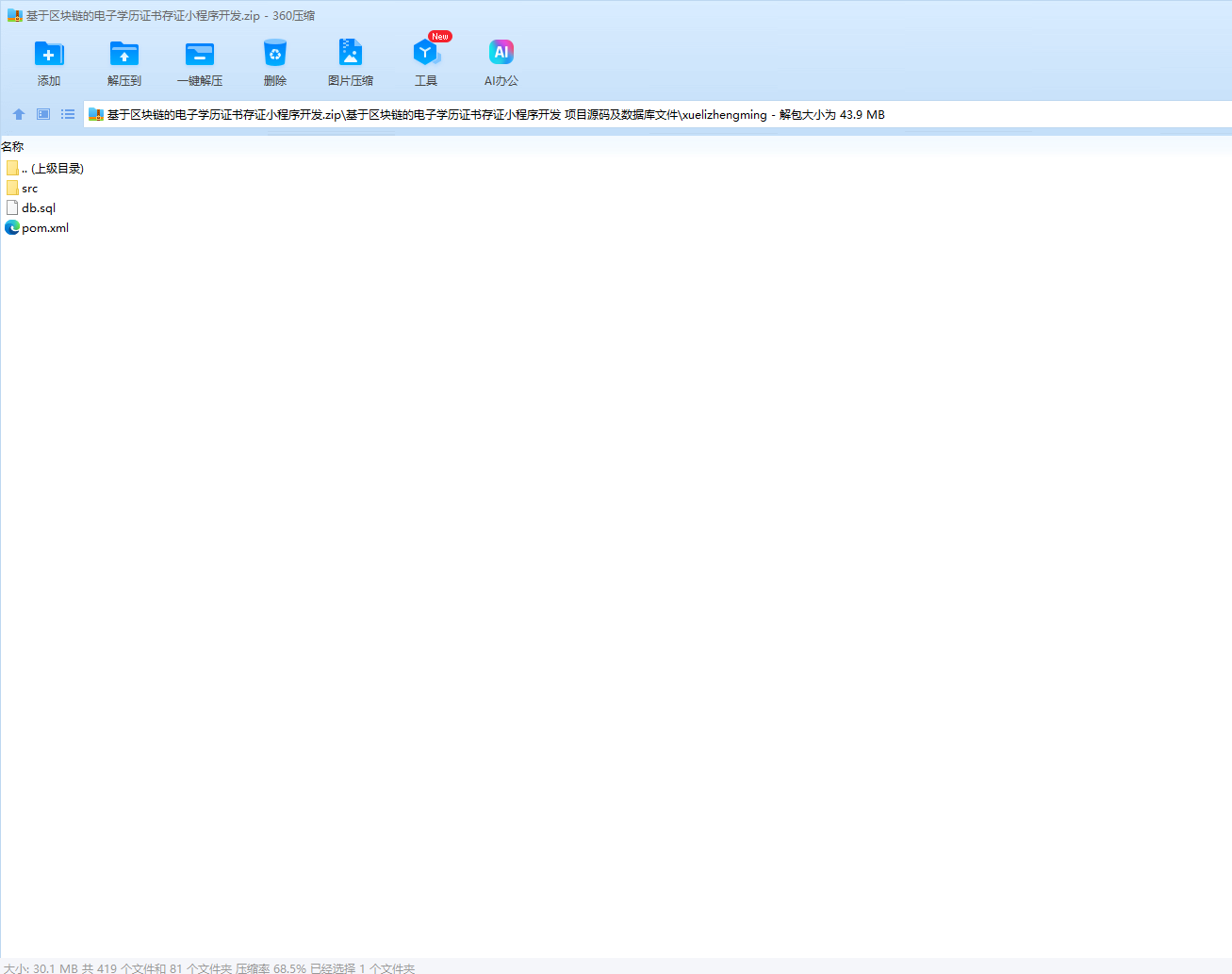Click the 名称 column header
This screenshot has height=974, width=1232.
tap(12, 146)
